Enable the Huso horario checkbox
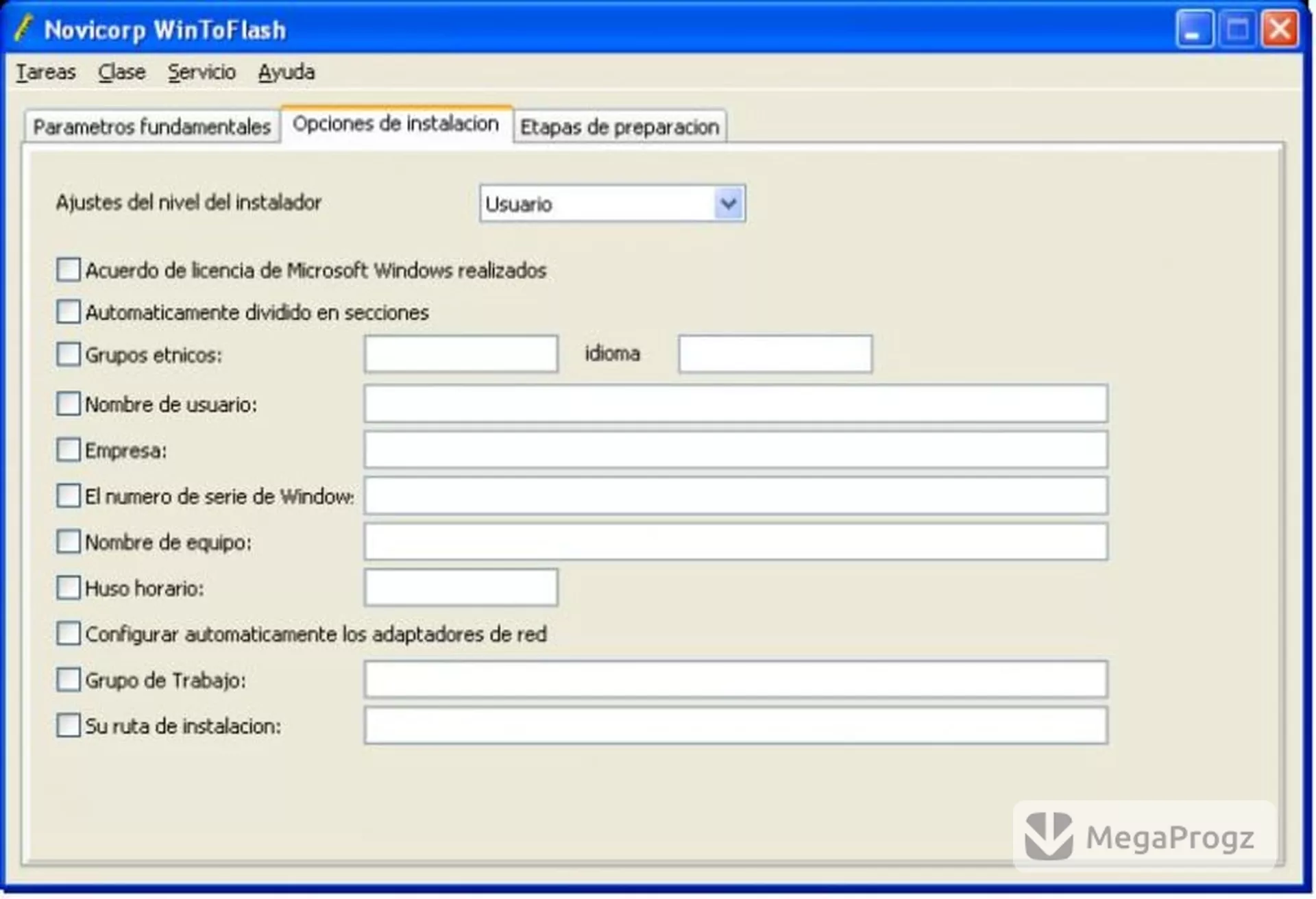 click(x=69, y=588)
